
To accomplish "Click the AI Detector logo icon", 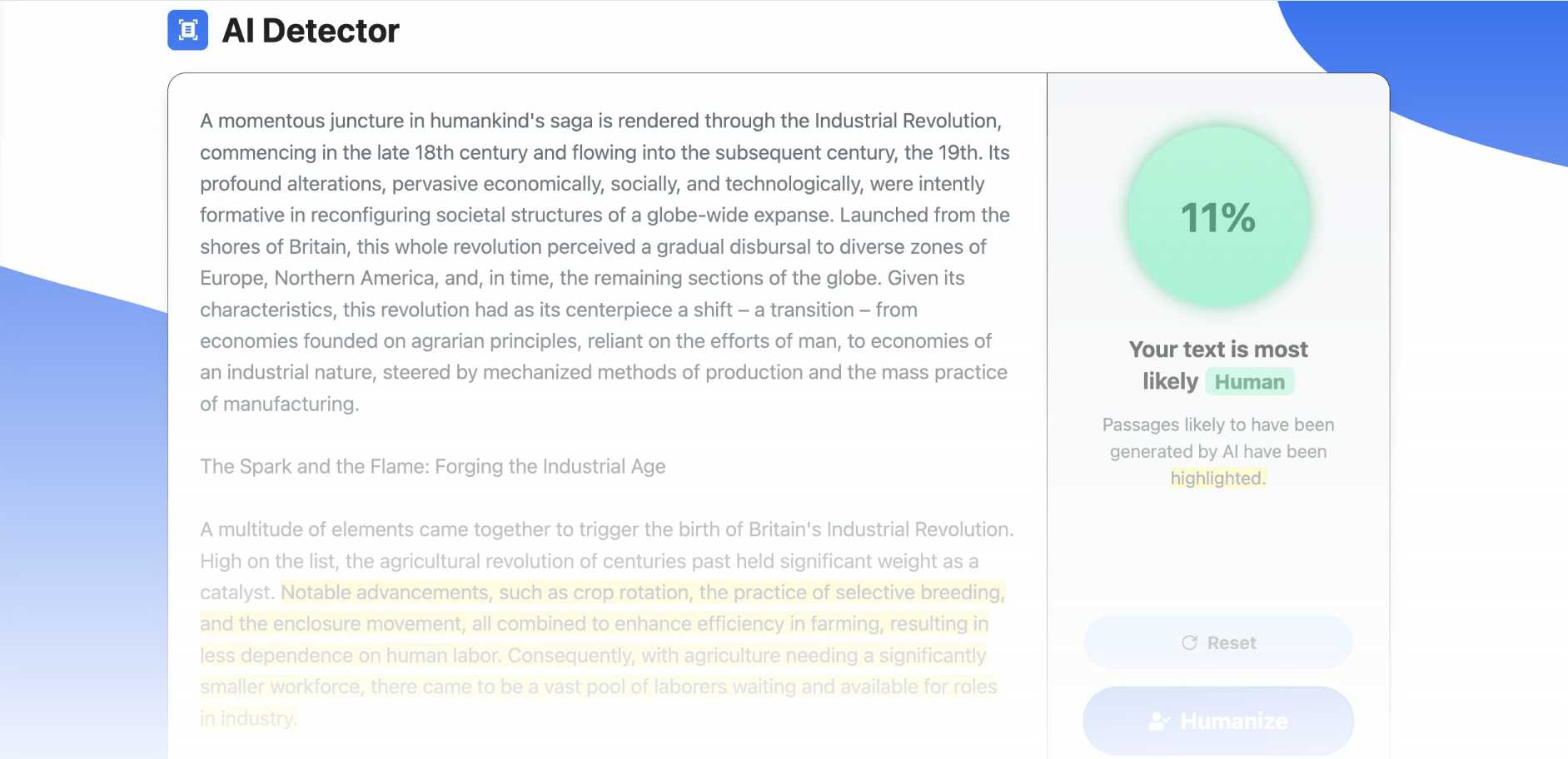I will click(187, 31).
